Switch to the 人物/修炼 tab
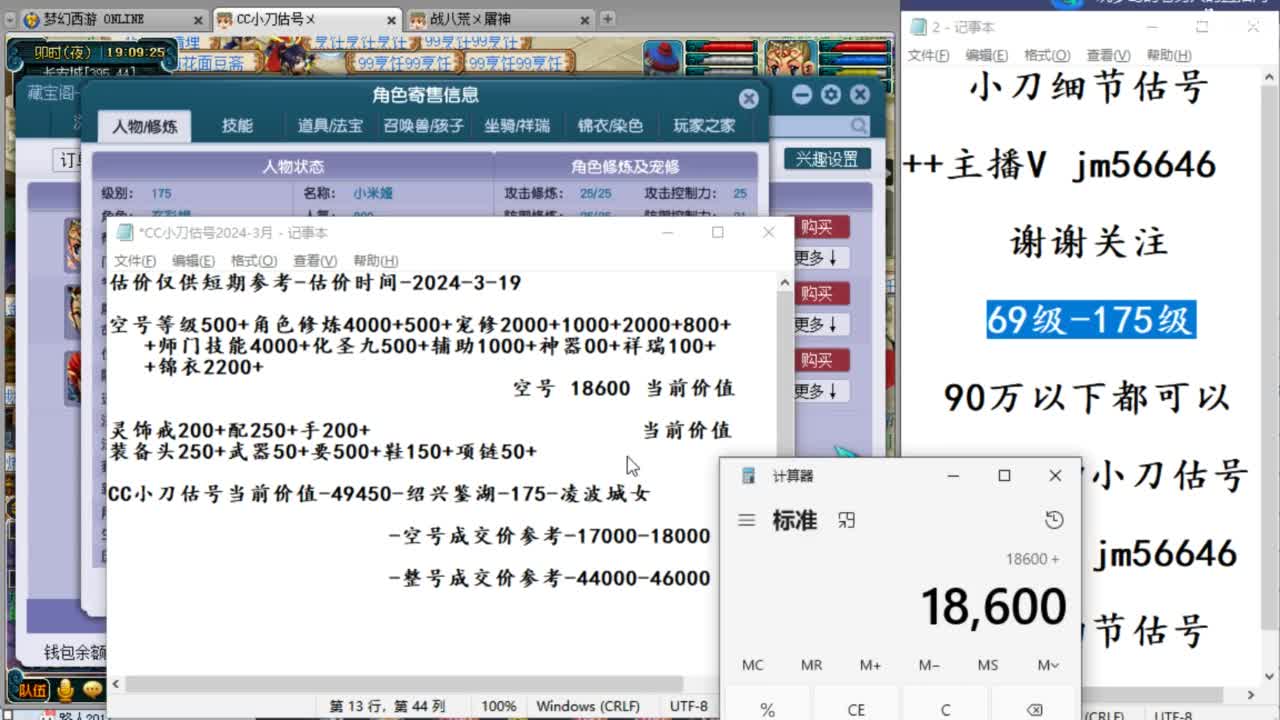Image resolution: width=1280 pixels, height=720 pixels. point(144,126)
